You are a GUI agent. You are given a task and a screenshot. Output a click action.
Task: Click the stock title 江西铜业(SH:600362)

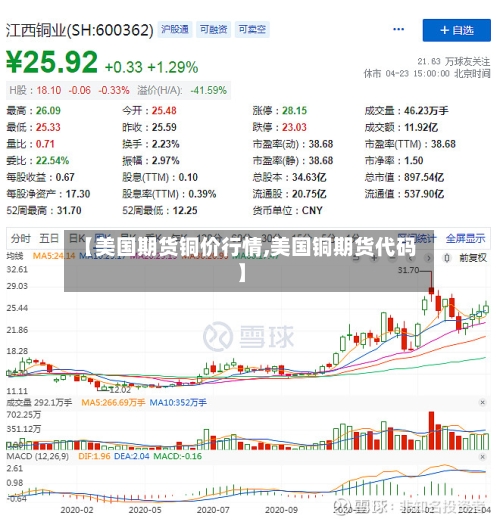[80, 30]
